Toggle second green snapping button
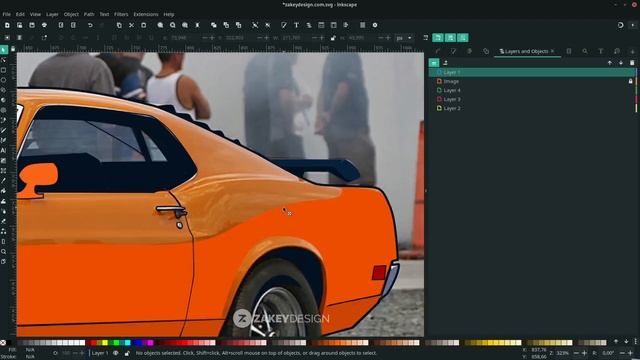This screenshot has height=360, width=640. tap(450, 38)
